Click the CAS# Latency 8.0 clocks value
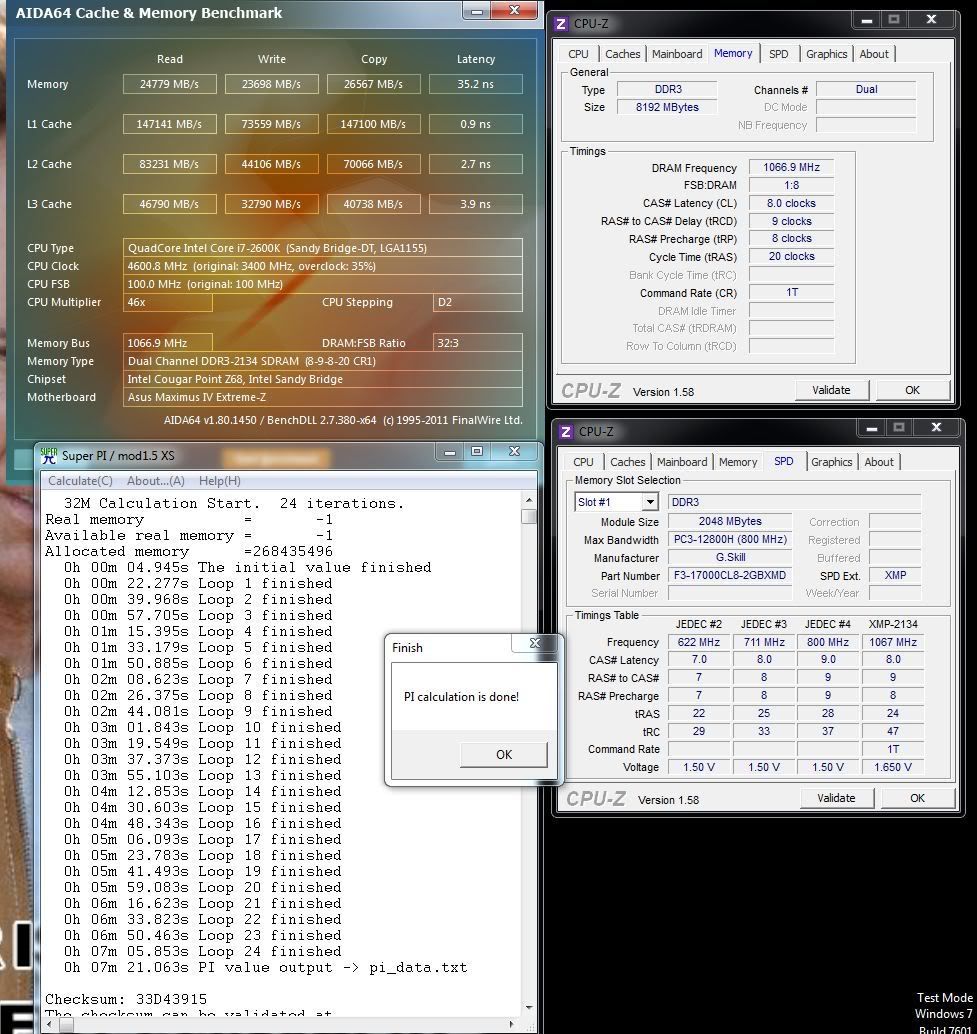Screen dimensions: 977x1034 (791, 204)
